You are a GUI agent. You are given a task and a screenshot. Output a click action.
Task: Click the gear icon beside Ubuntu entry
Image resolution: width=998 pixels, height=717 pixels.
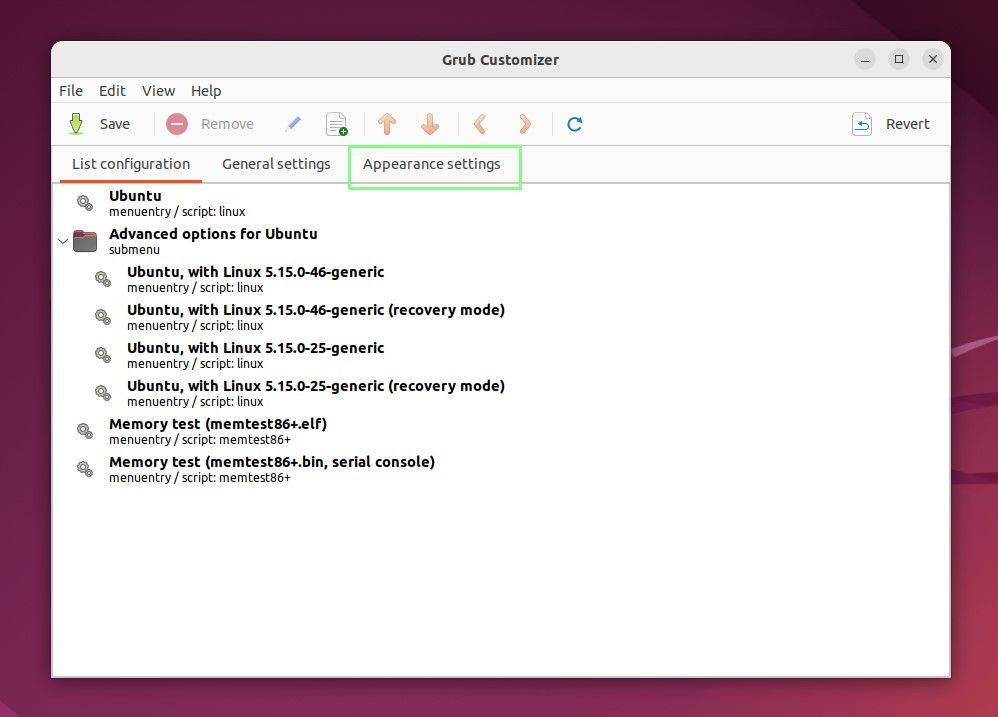pos(84,203)
